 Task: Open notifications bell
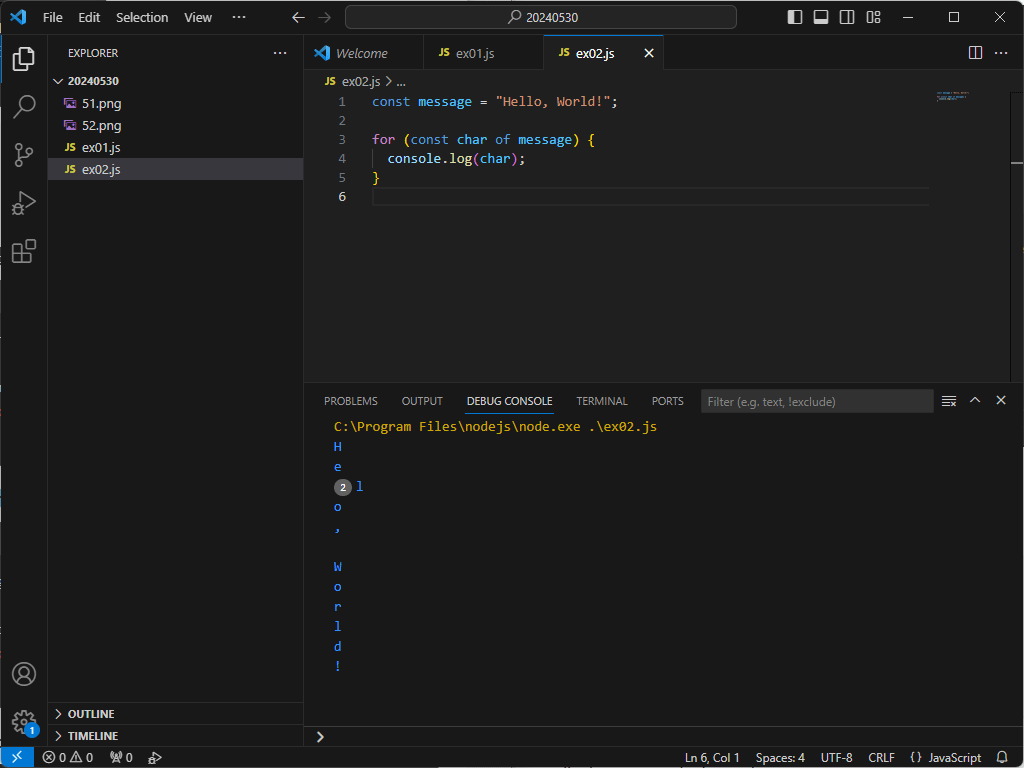pyautogui.click(x=1002, y=758)
